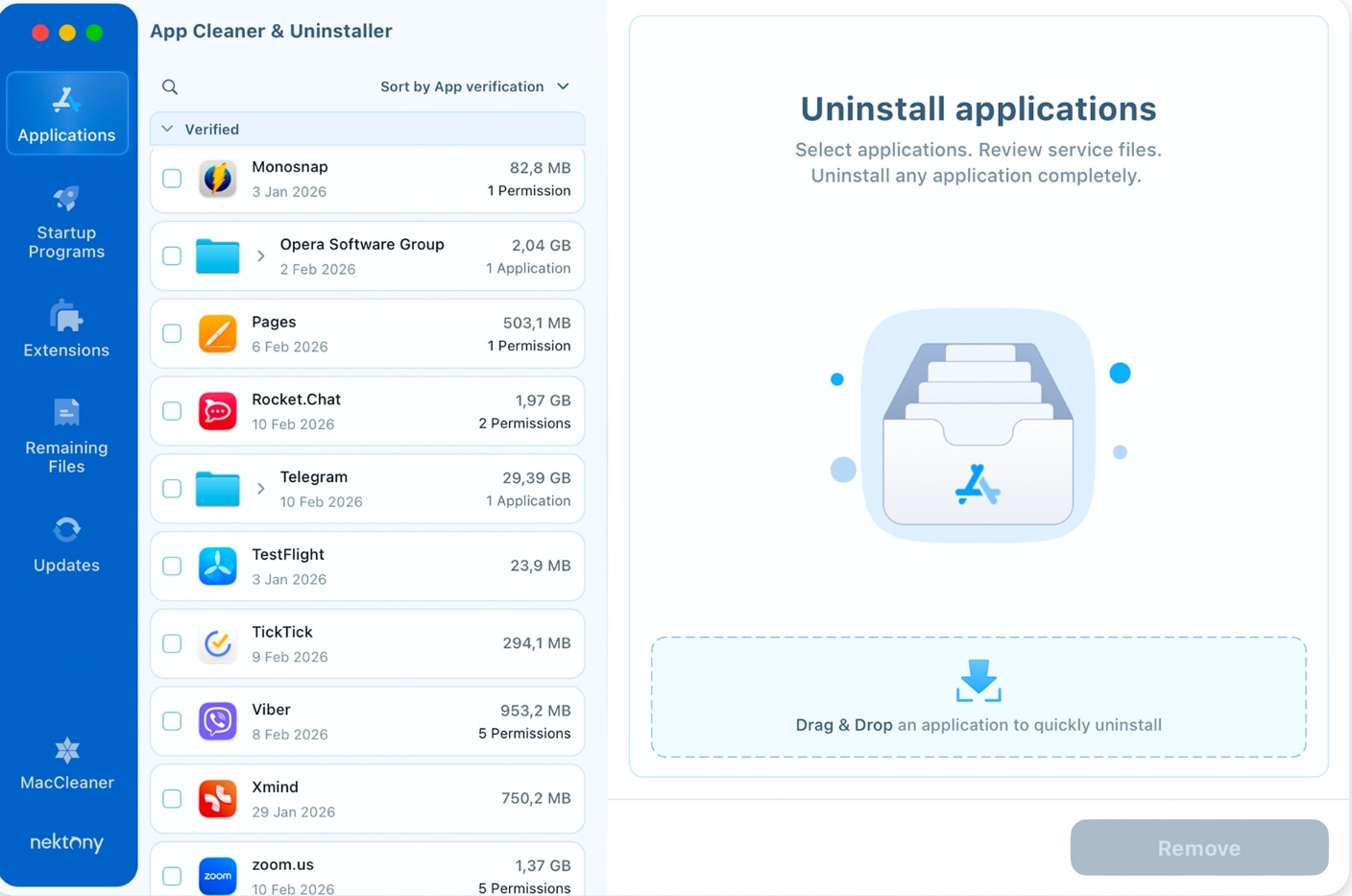Viewport: 1352px width, 896px height.
Task: Check the Xmind checkbox
Action: (x=172, y=798)
